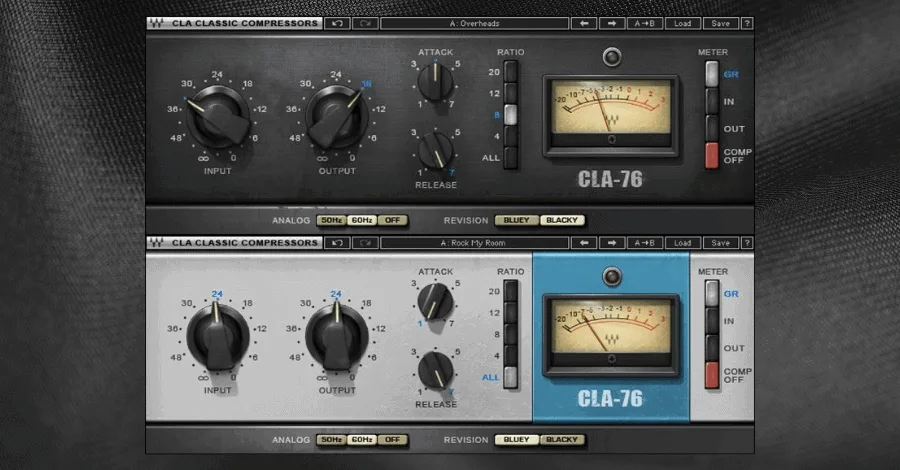Screen dimensions: 900x470
Task: Turn Analog OFF in top plugin
Action: [x=393, y=220]
